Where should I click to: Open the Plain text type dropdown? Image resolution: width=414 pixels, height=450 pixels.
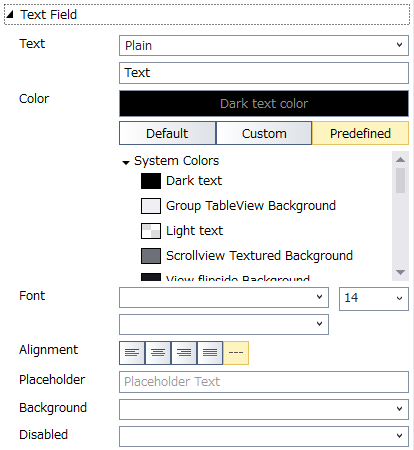264,45
